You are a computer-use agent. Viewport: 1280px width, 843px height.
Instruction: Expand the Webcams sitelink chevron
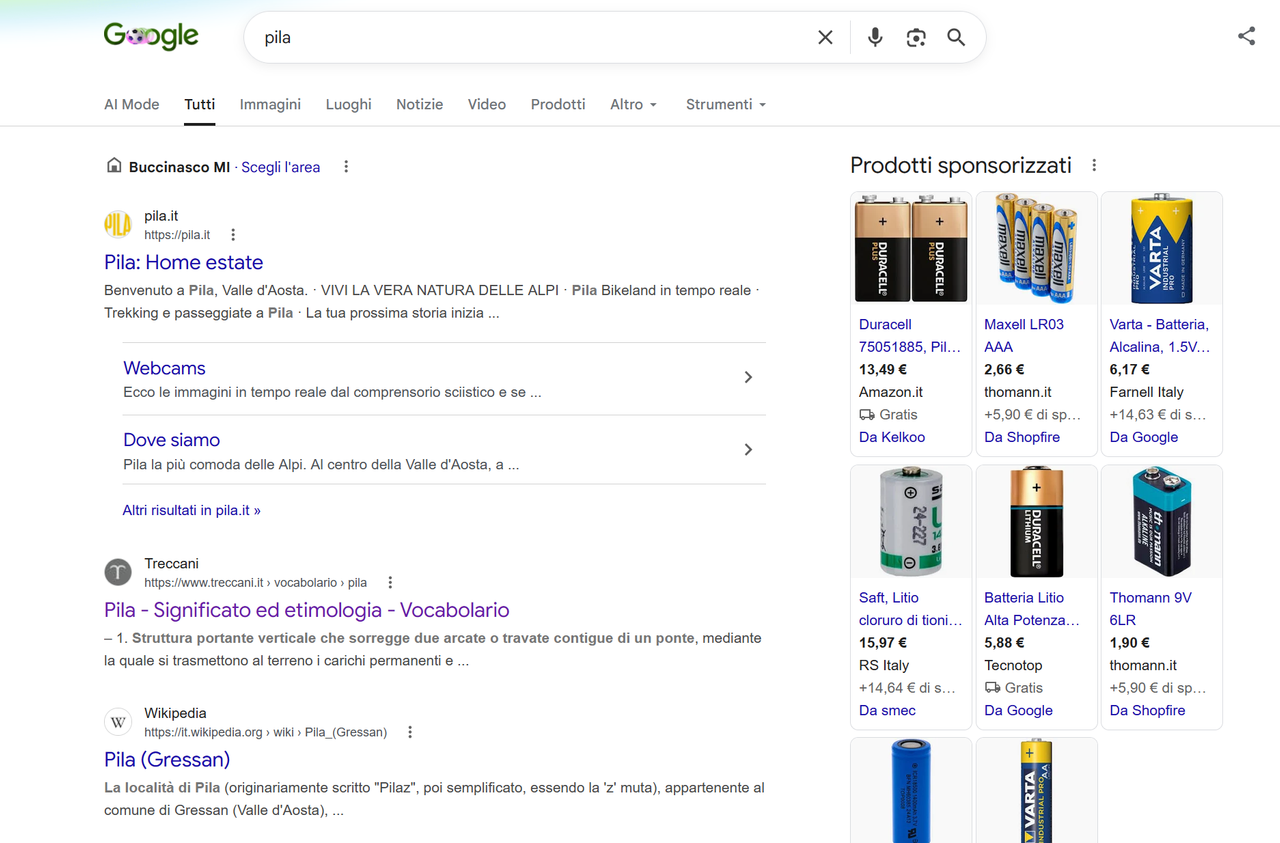pyautogui.click(x=748, y=377)
